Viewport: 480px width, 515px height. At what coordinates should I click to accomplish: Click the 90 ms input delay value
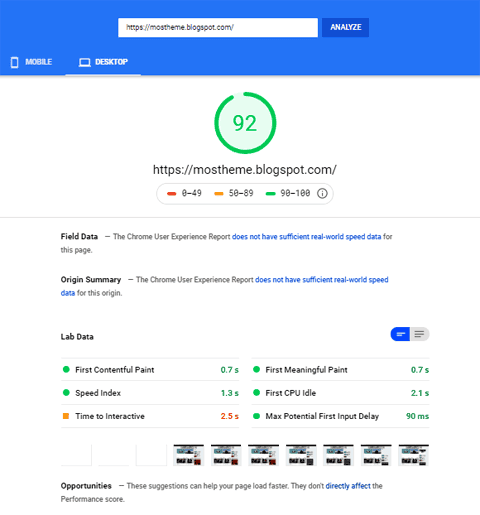(x=417, y=416)
